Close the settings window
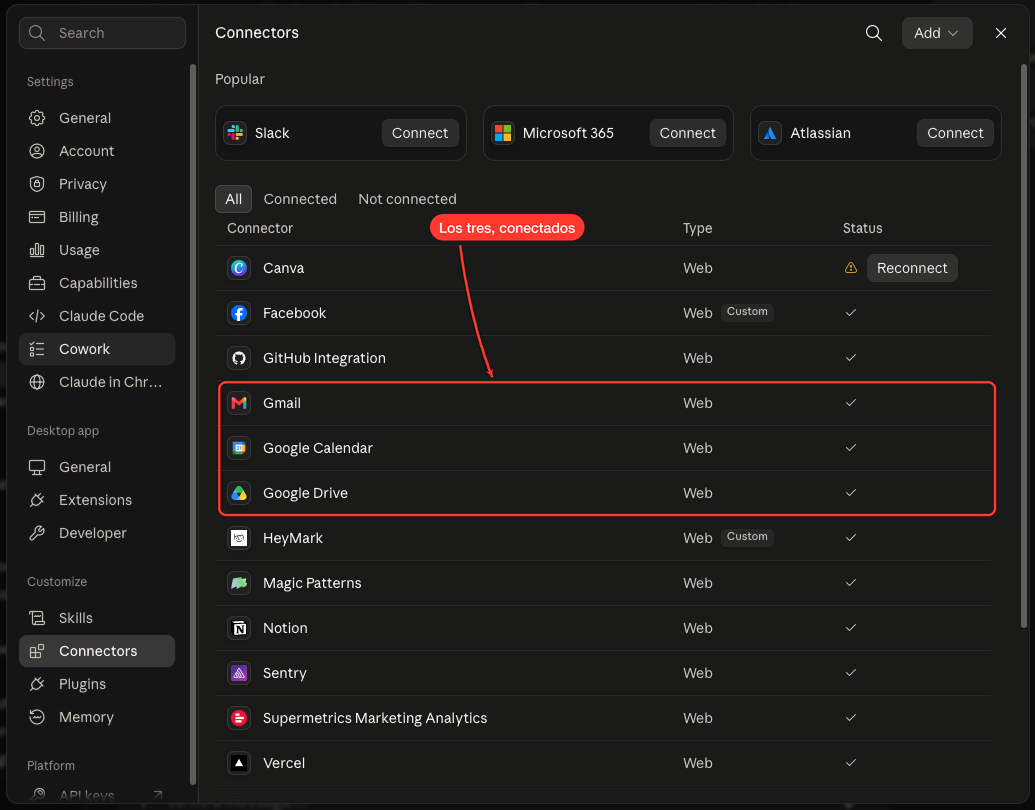This screenshot has width=1035, height=810. click(x=1001, y=33)
